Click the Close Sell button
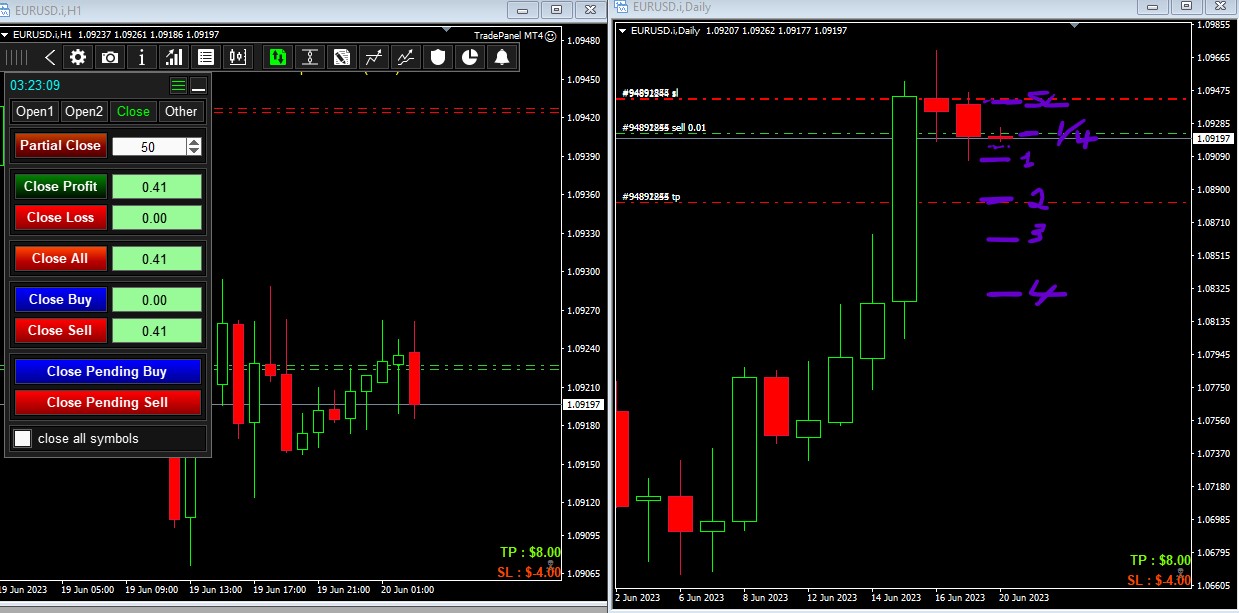This screenshot has width=1239, height=613. pyautogui.click(x=61, y=330)
